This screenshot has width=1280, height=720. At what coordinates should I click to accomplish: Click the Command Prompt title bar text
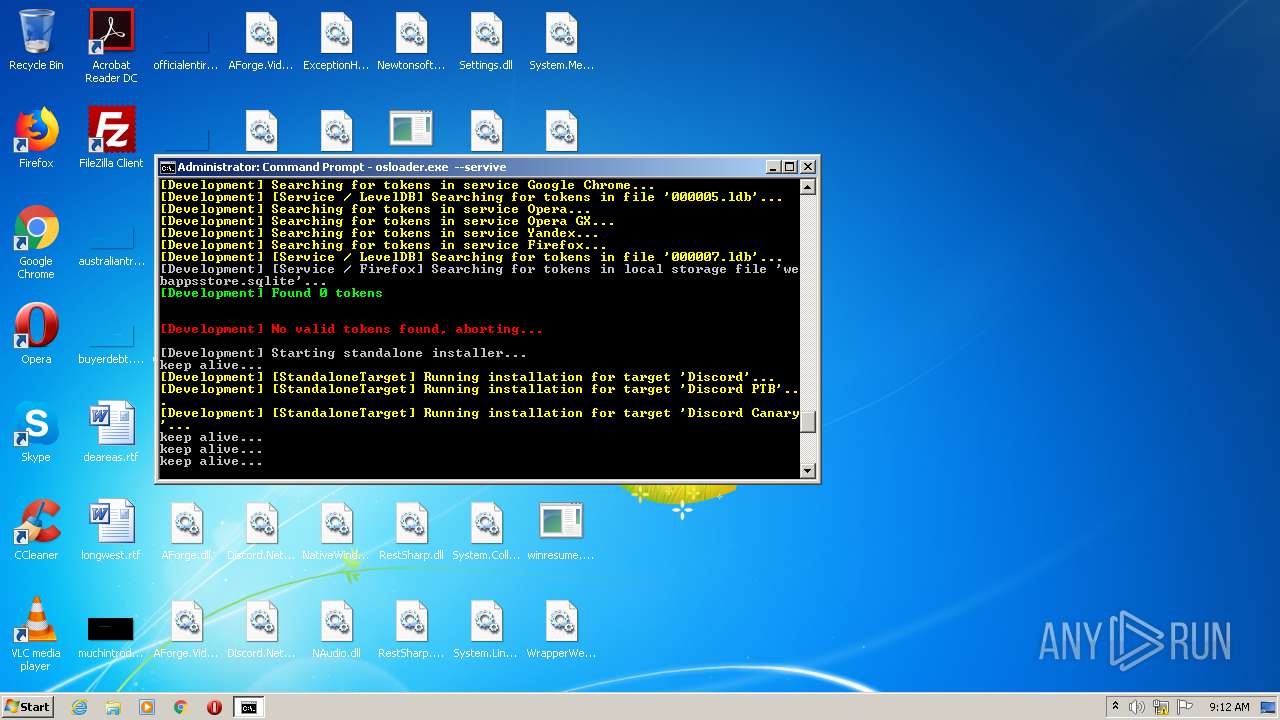tap(342, 167)
